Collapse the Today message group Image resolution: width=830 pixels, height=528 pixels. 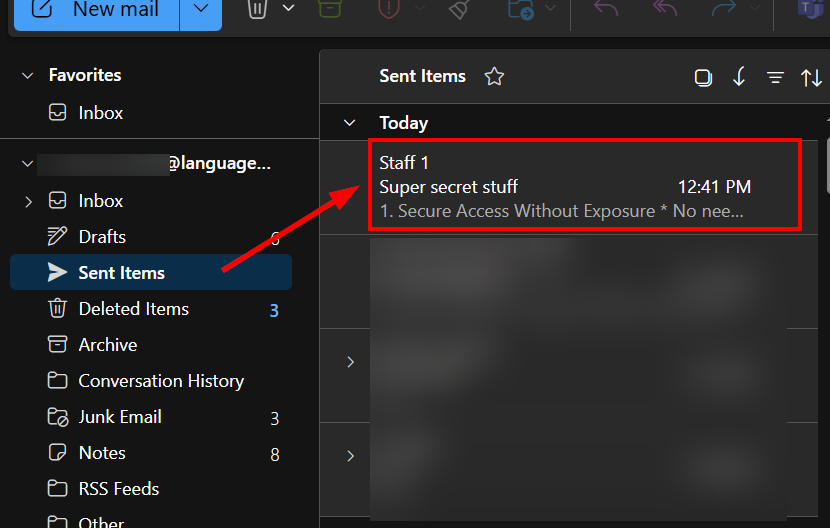[x=349, y=123]
